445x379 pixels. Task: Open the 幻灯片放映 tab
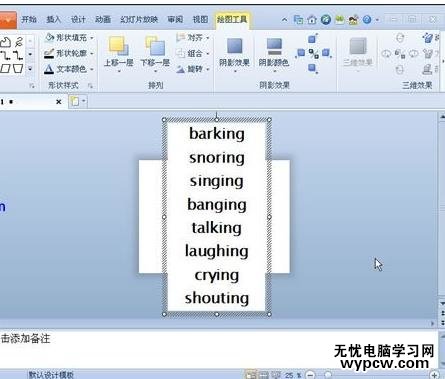click(x=139, y=20)
